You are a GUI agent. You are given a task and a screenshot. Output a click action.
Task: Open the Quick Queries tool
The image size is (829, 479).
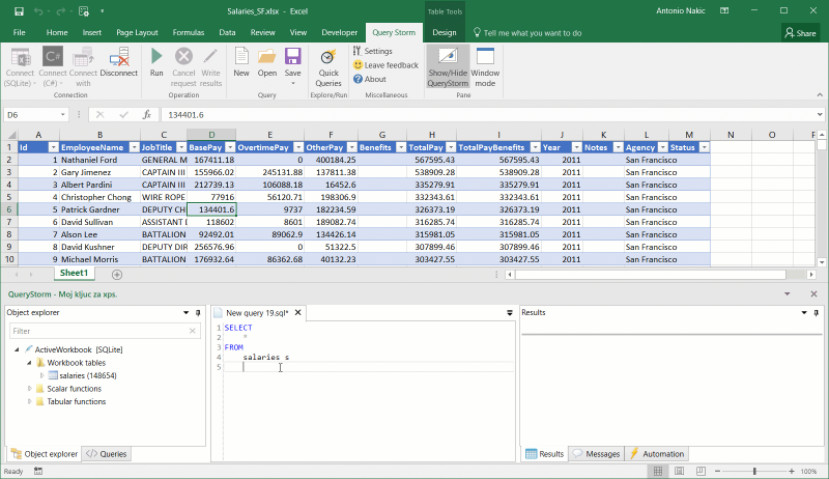[x=328, y=66]
